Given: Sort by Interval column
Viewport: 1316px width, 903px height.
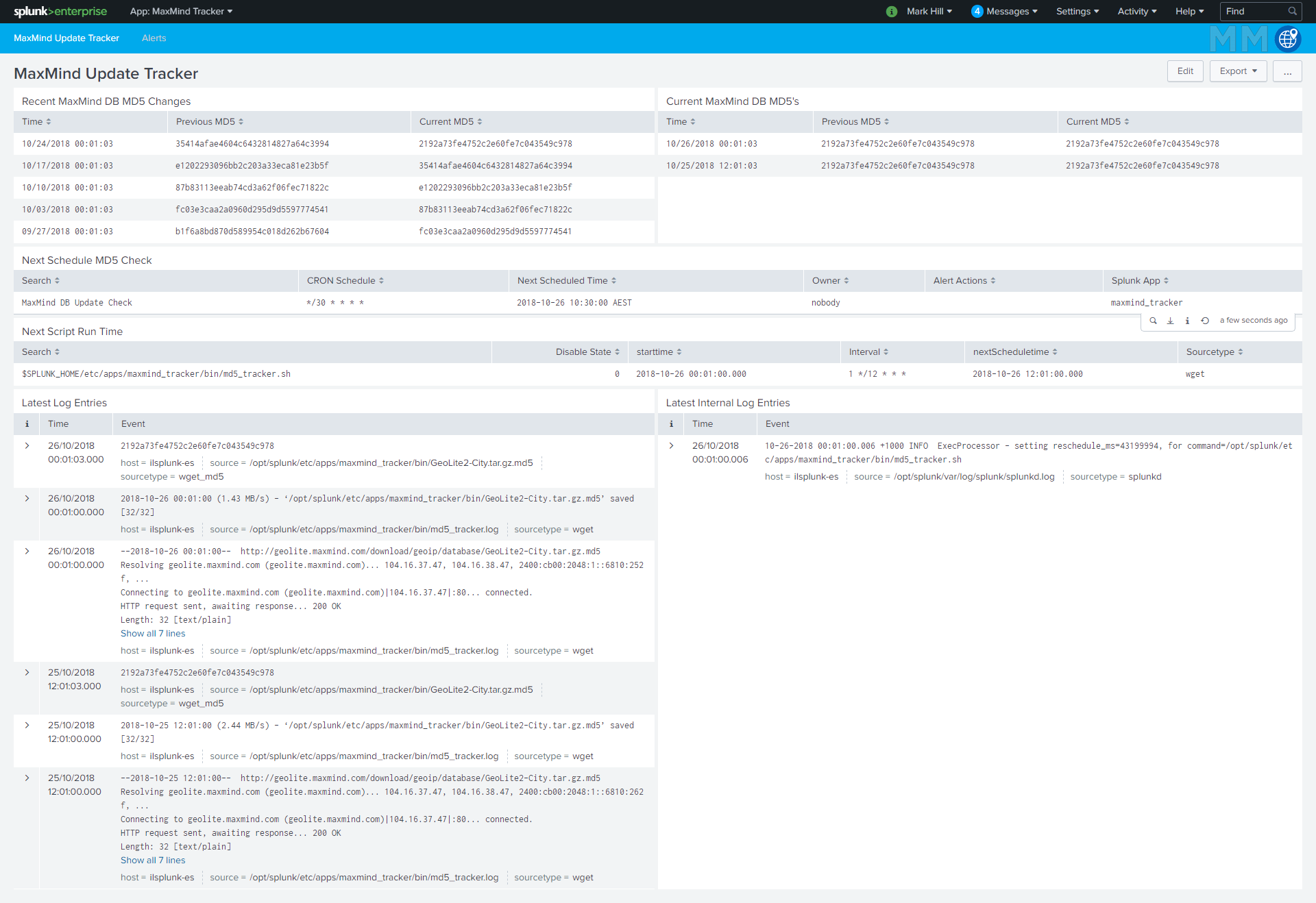Looking at the screenshot, I should (x=869, y=352).
